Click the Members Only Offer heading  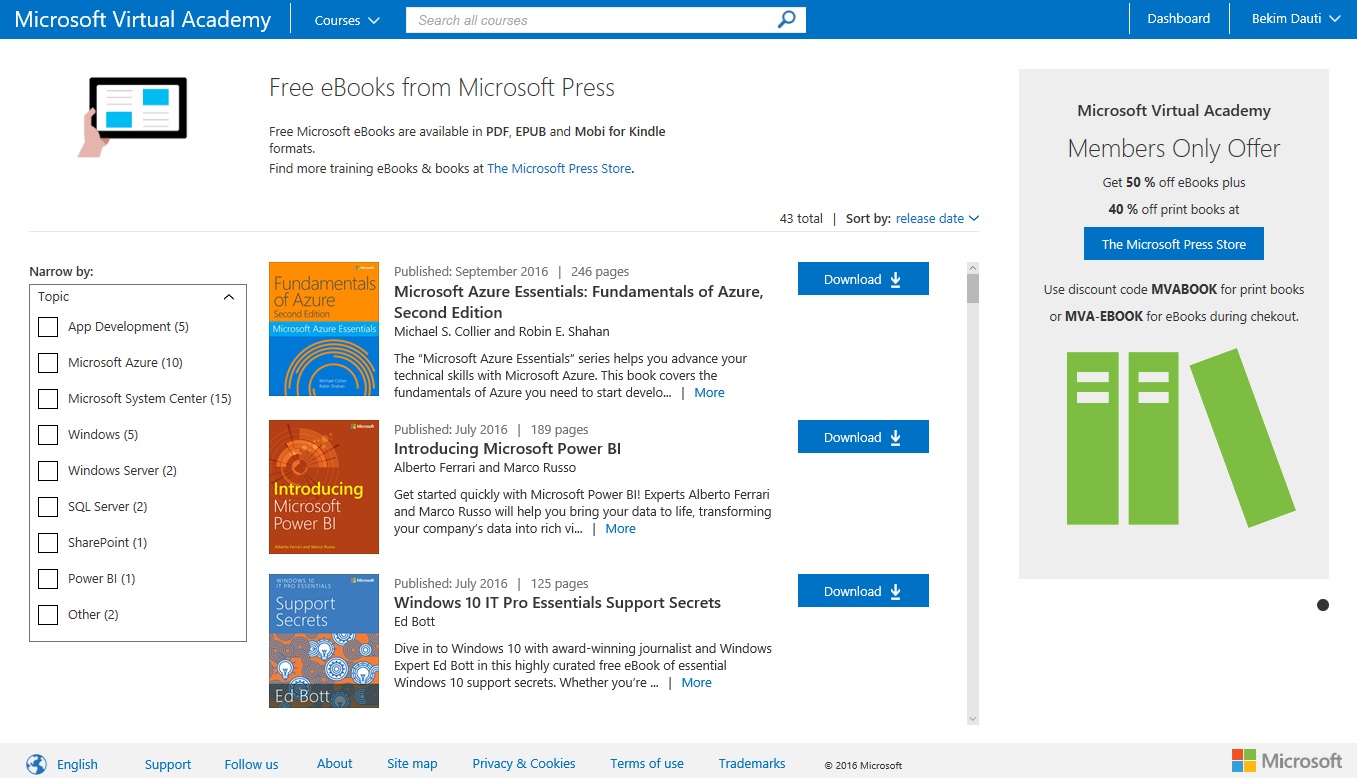1174,149
